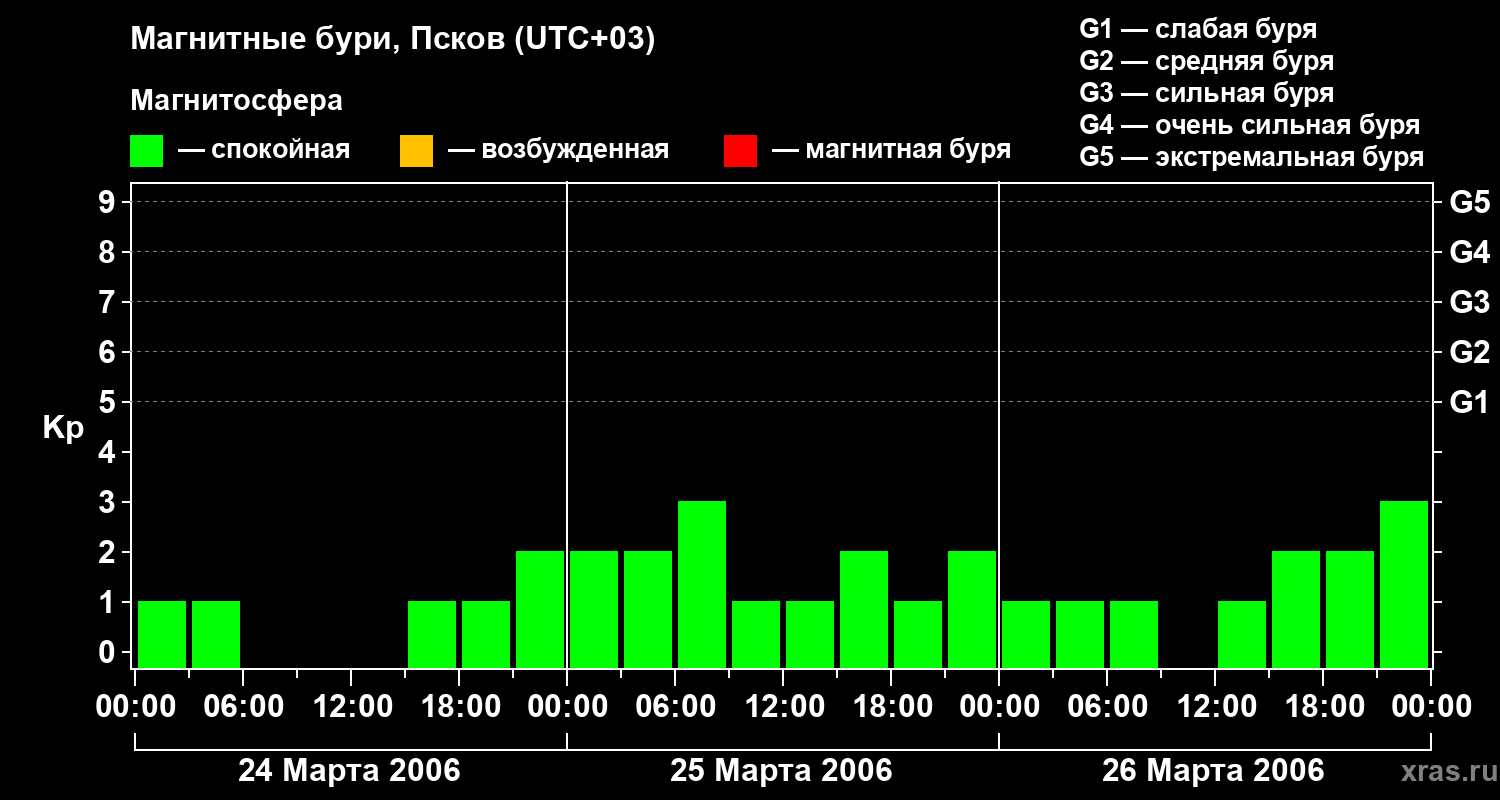Screen dimensions: 1500x800
Task: Click the «G3» label on the right axis
Action: click(1470, 302)
